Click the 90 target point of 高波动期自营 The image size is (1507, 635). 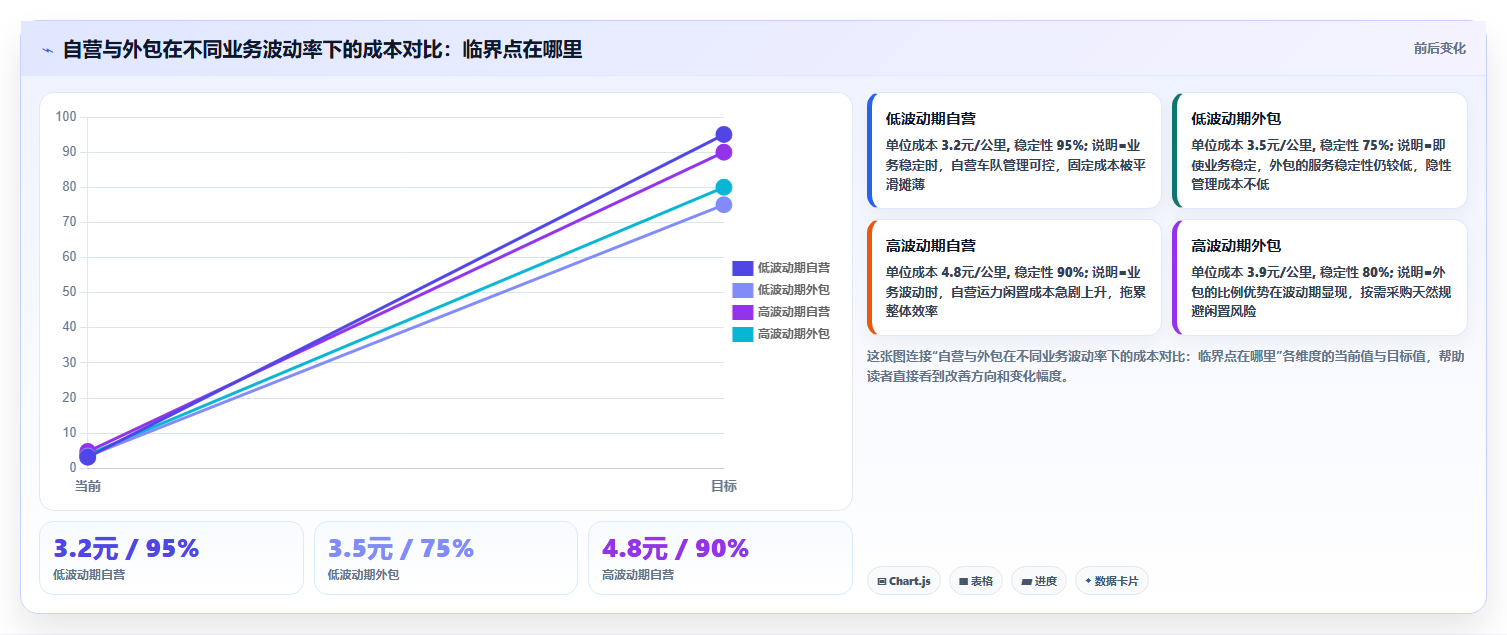pyautogui.click(x=724, y=152)
